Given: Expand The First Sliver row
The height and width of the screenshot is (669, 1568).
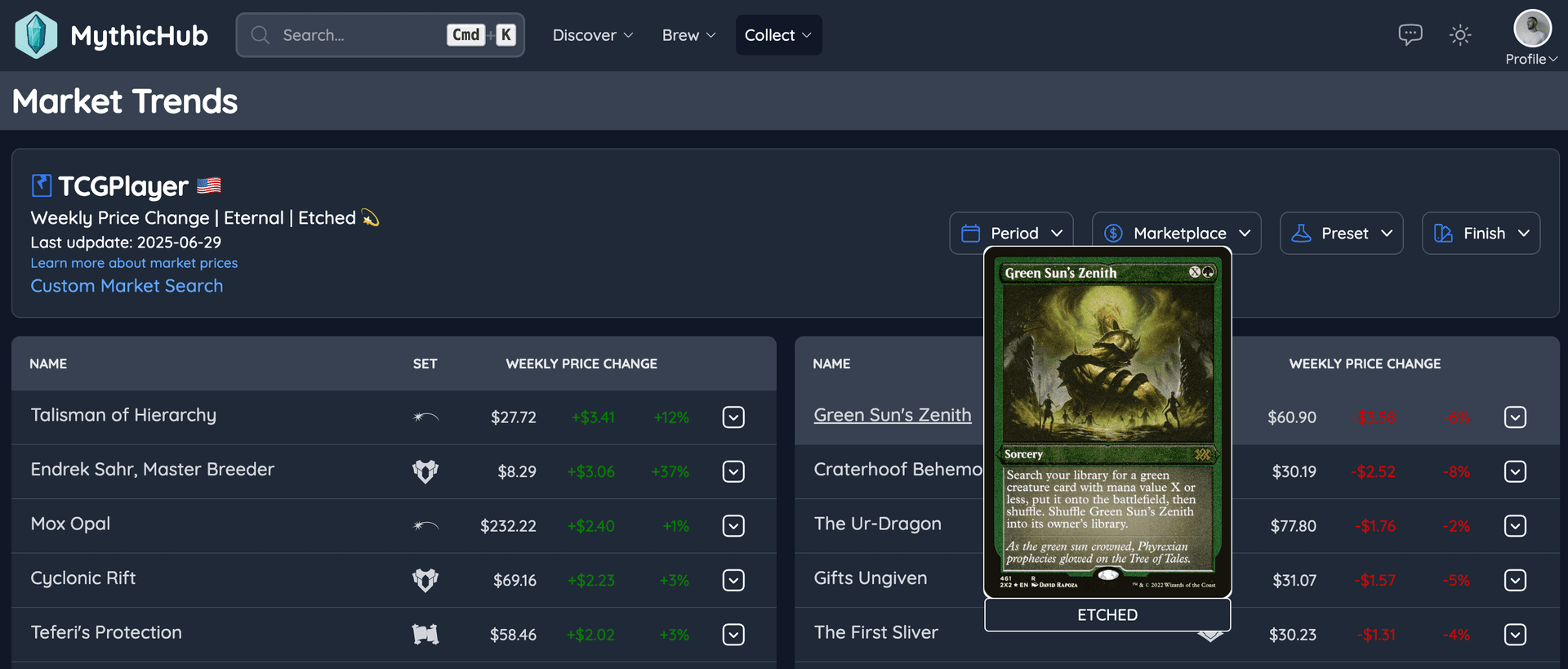Looking at the screenshot, I should pos(1515,635).
